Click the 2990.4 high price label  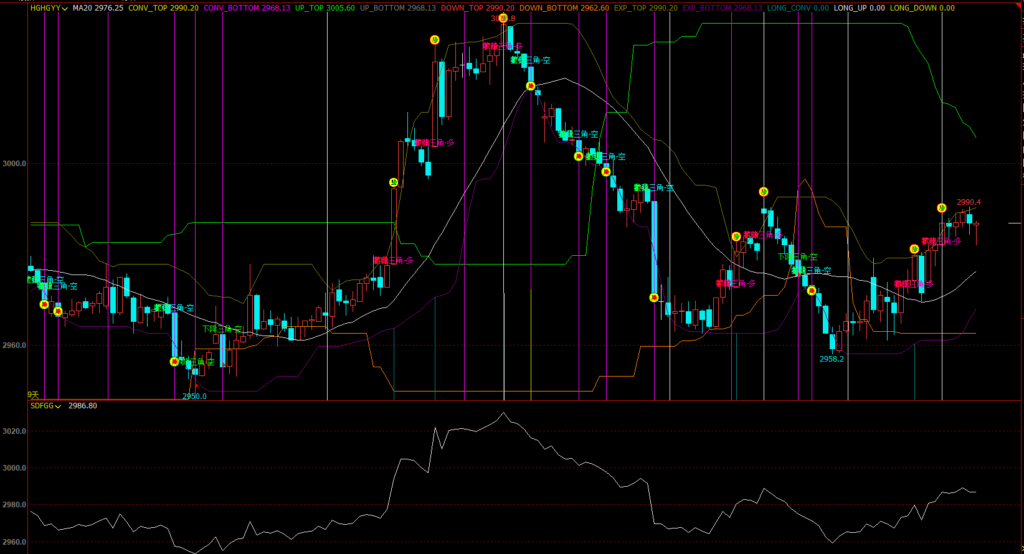(968, 202)
